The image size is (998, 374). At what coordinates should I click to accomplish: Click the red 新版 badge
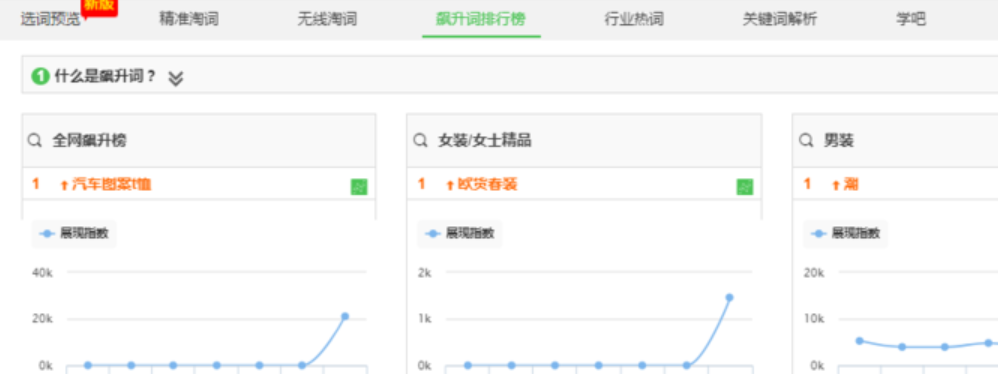coord(99,6)
